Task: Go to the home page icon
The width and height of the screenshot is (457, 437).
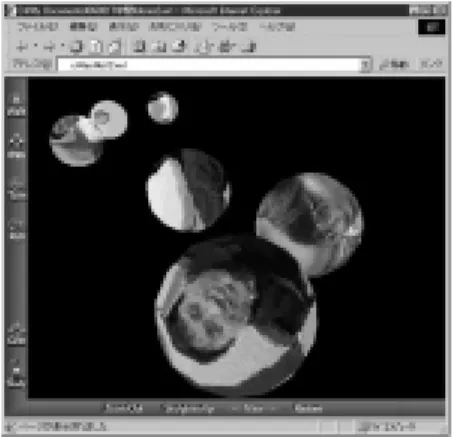Action: [115, 46]
